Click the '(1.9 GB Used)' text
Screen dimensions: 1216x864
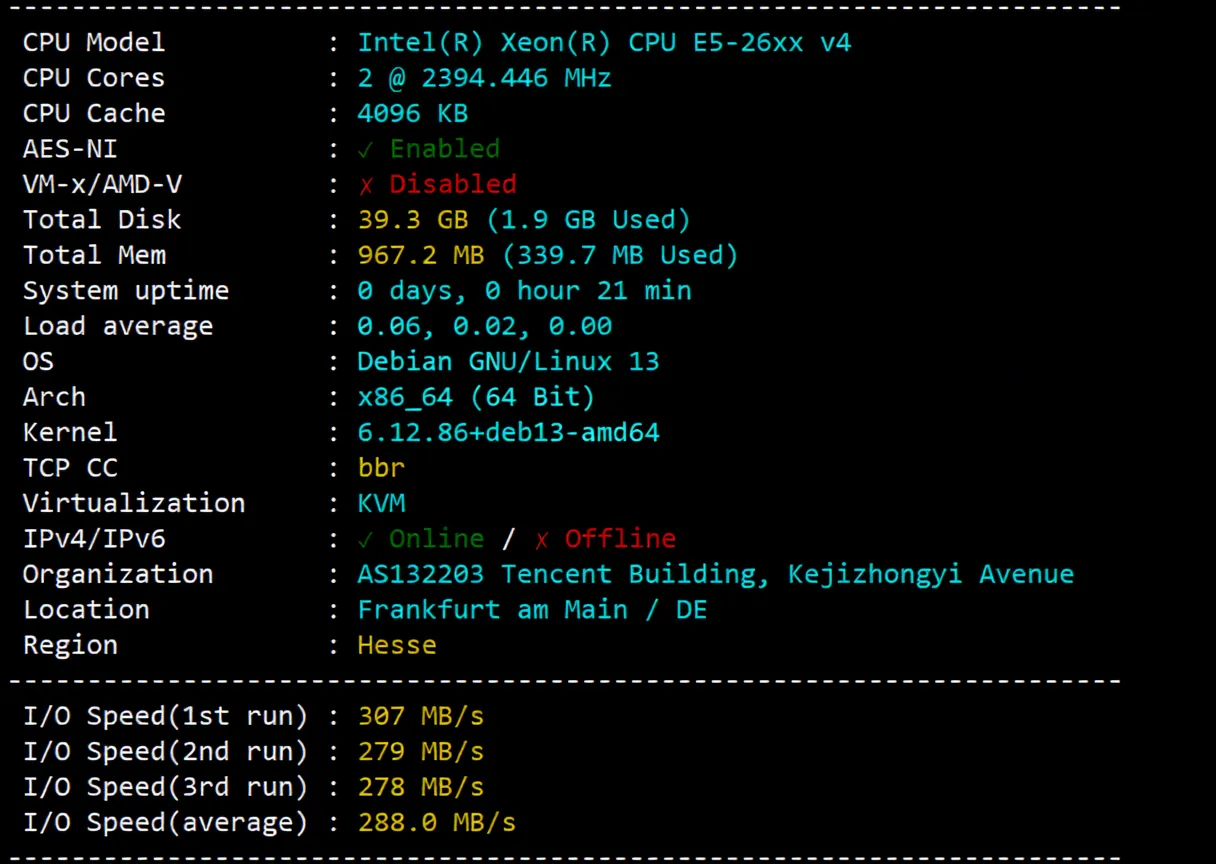coord(588,220)
